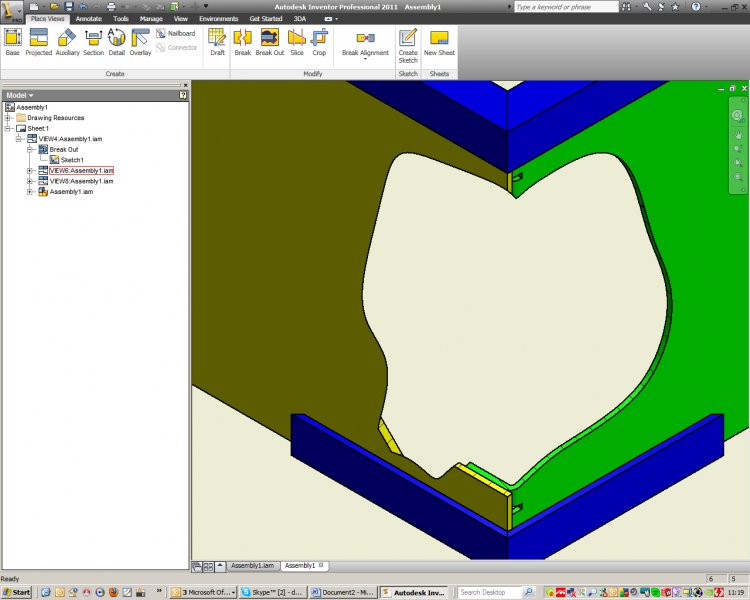This screenshot has width=750, height=600.
Task: Collapse the Sheet:1 tree node
Action: click(8, 128)
